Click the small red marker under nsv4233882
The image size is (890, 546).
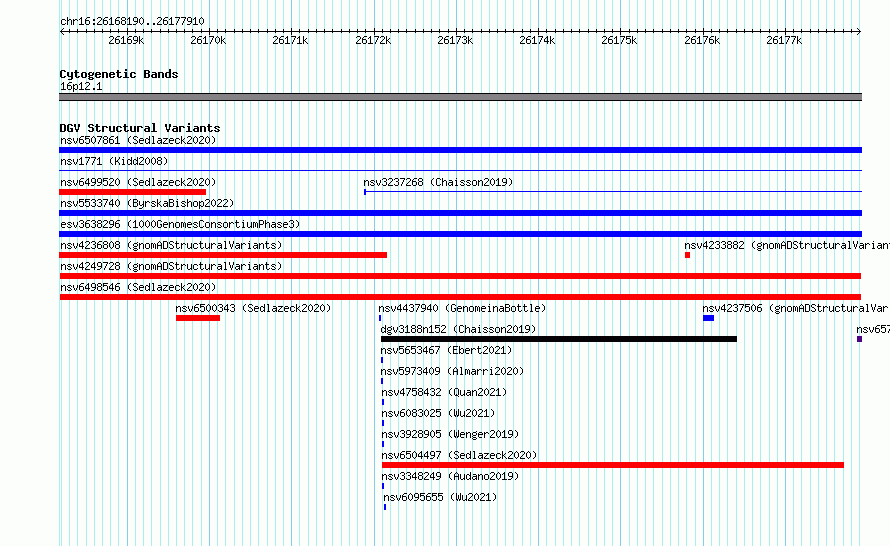coord(687,255)
